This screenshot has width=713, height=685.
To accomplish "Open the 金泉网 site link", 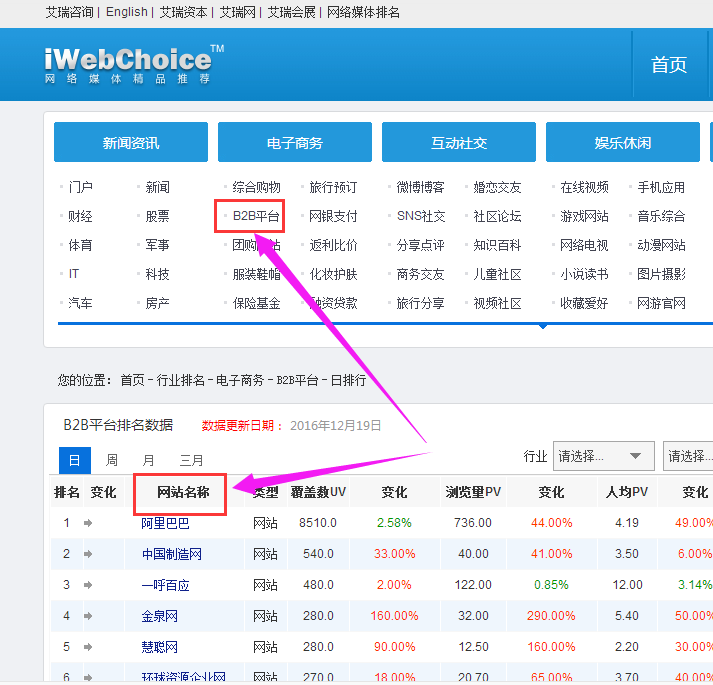I will pyautogui.click(x=159, y=616).
